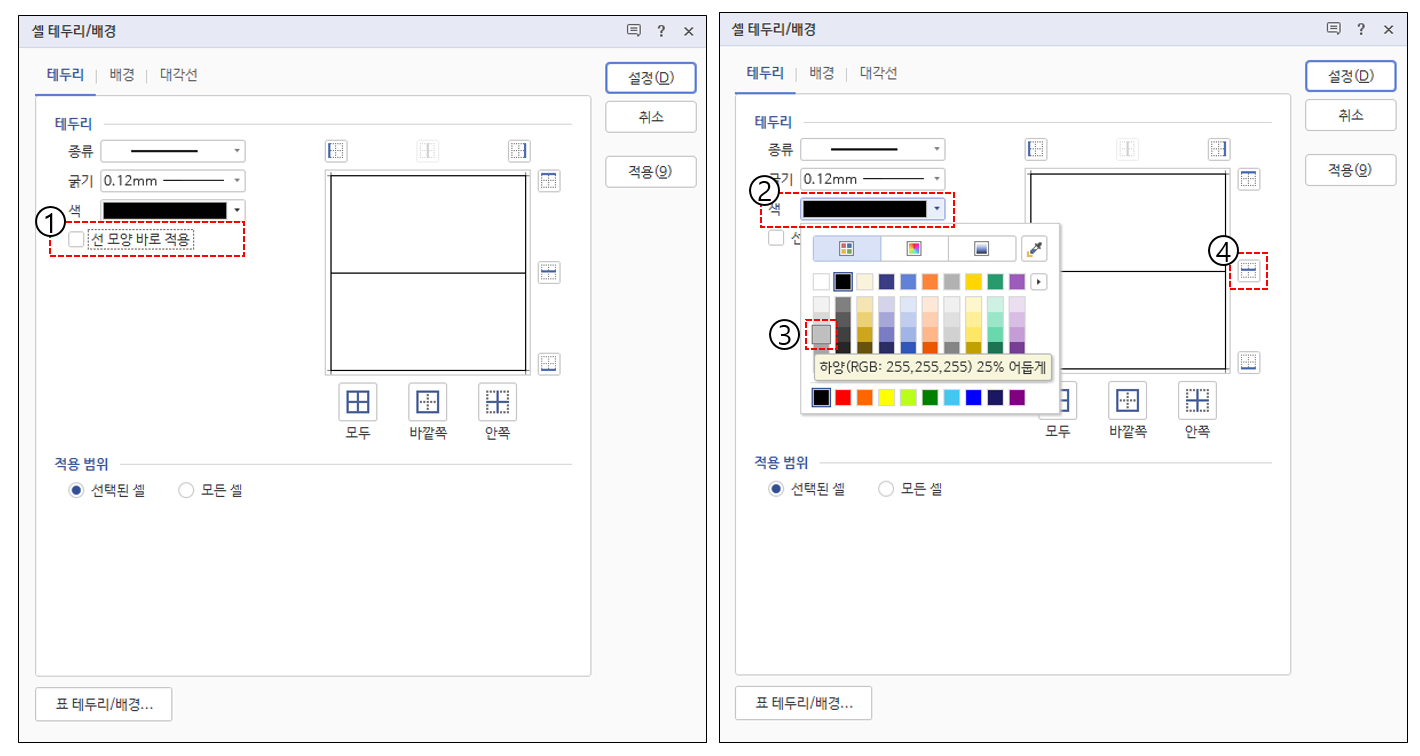The height and width of the screenshot is (756, 1420).
Task: Click 표 테두리/배경... button in left dialog
Action: [104, 704]
